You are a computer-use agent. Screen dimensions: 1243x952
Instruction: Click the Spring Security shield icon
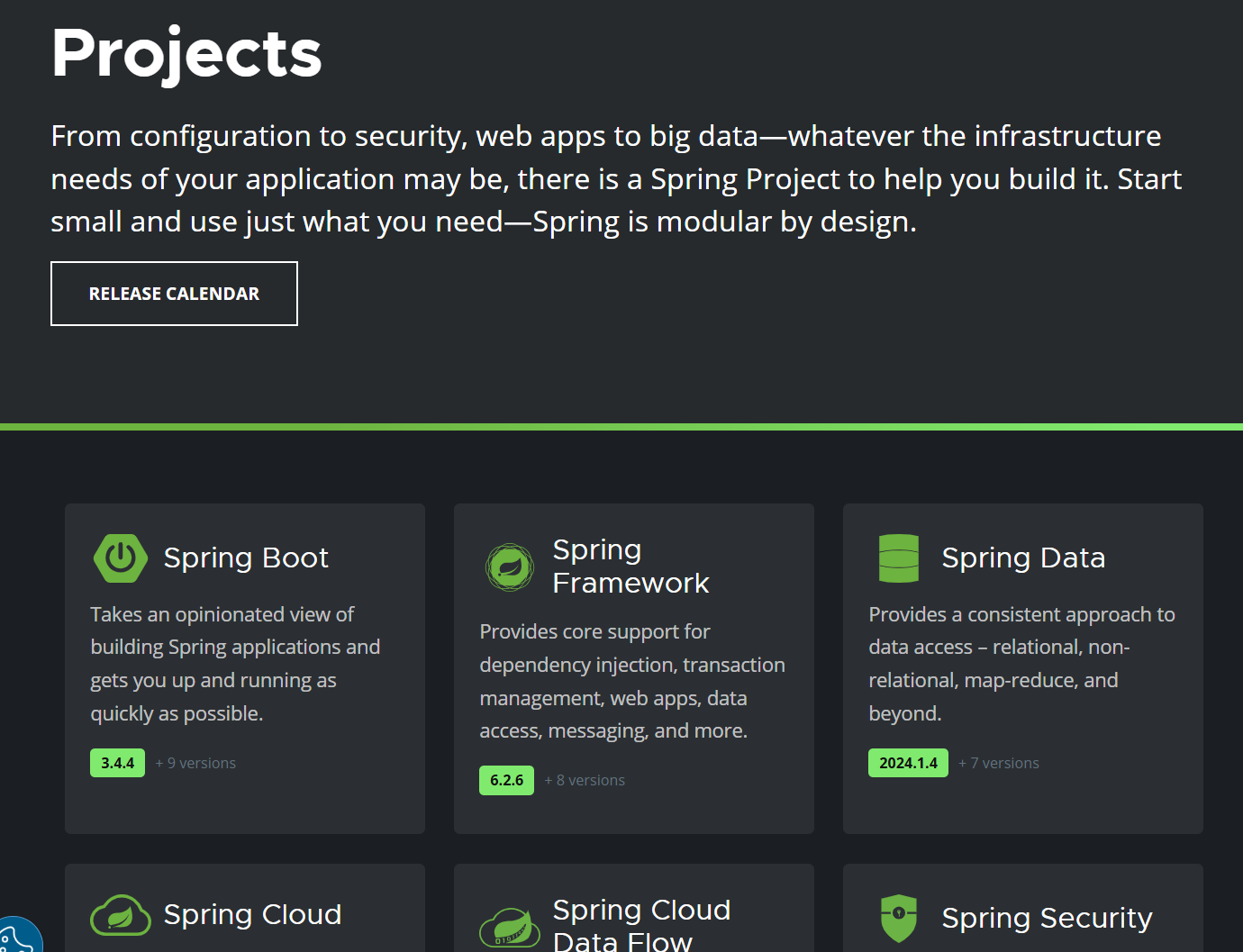[x=899, y=918]
